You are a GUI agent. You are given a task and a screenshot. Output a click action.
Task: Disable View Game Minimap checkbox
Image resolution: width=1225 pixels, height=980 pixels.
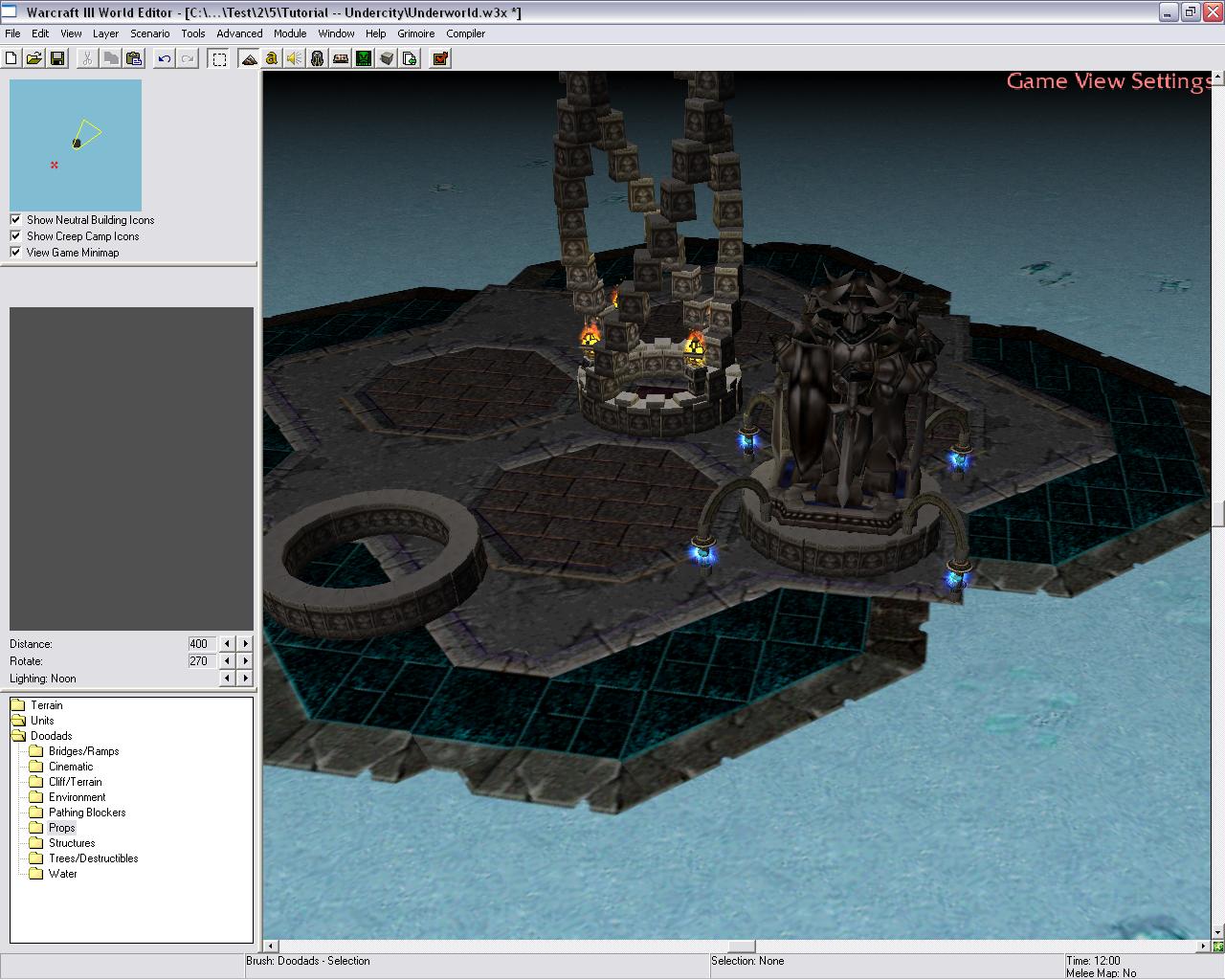click(15, 253)
